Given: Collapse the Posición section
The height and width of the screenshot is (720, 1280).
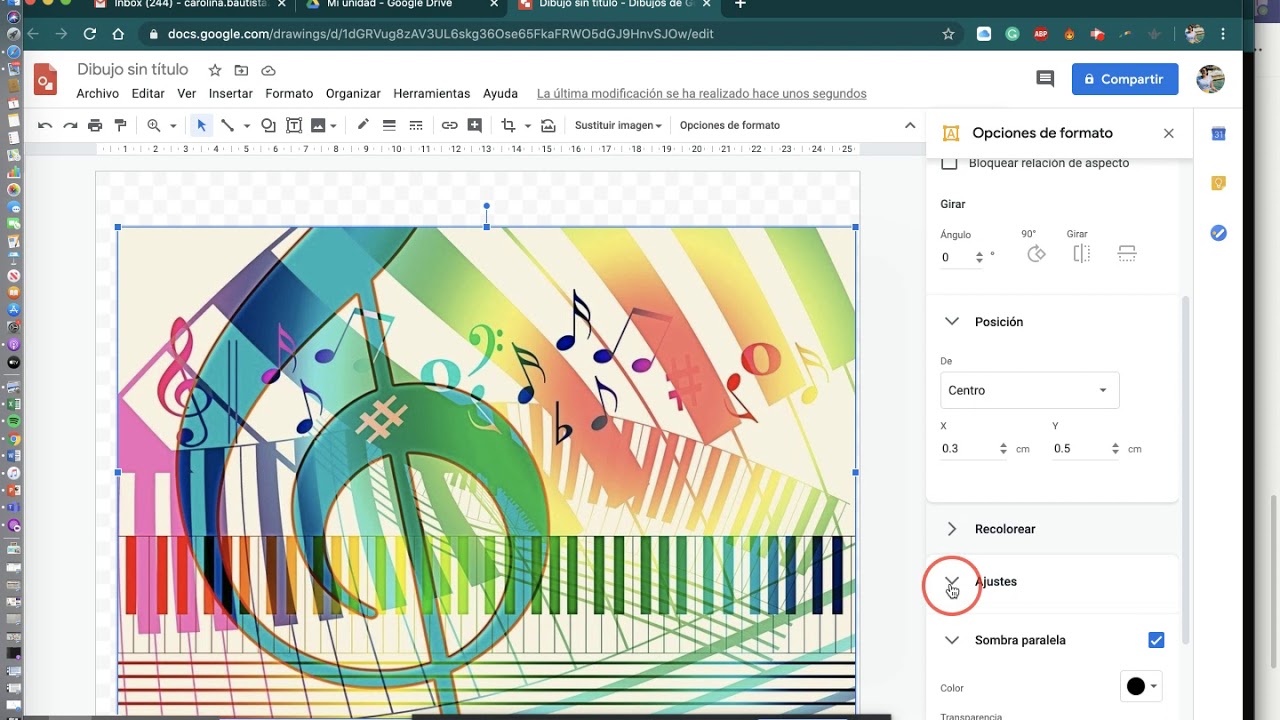Looking at the screenshot, I should pyautogui.click(x=952, y=322).
